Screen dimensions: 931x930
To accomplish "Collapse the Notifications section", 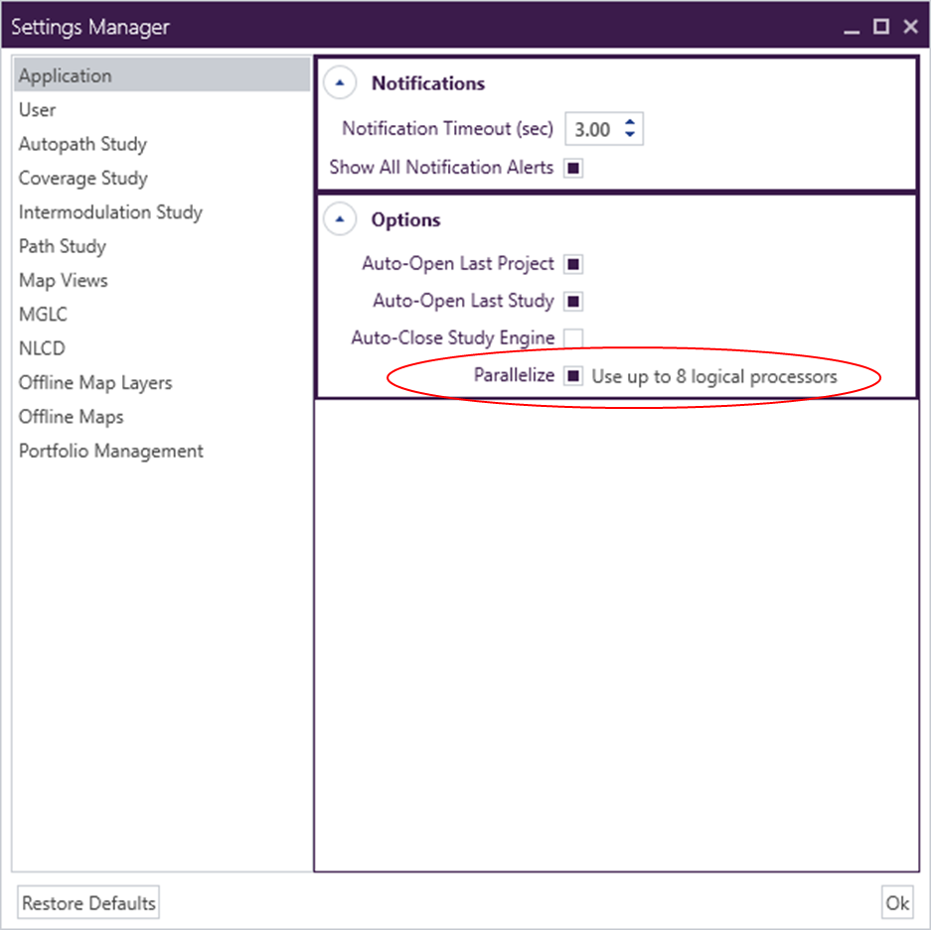I will 341,84.
